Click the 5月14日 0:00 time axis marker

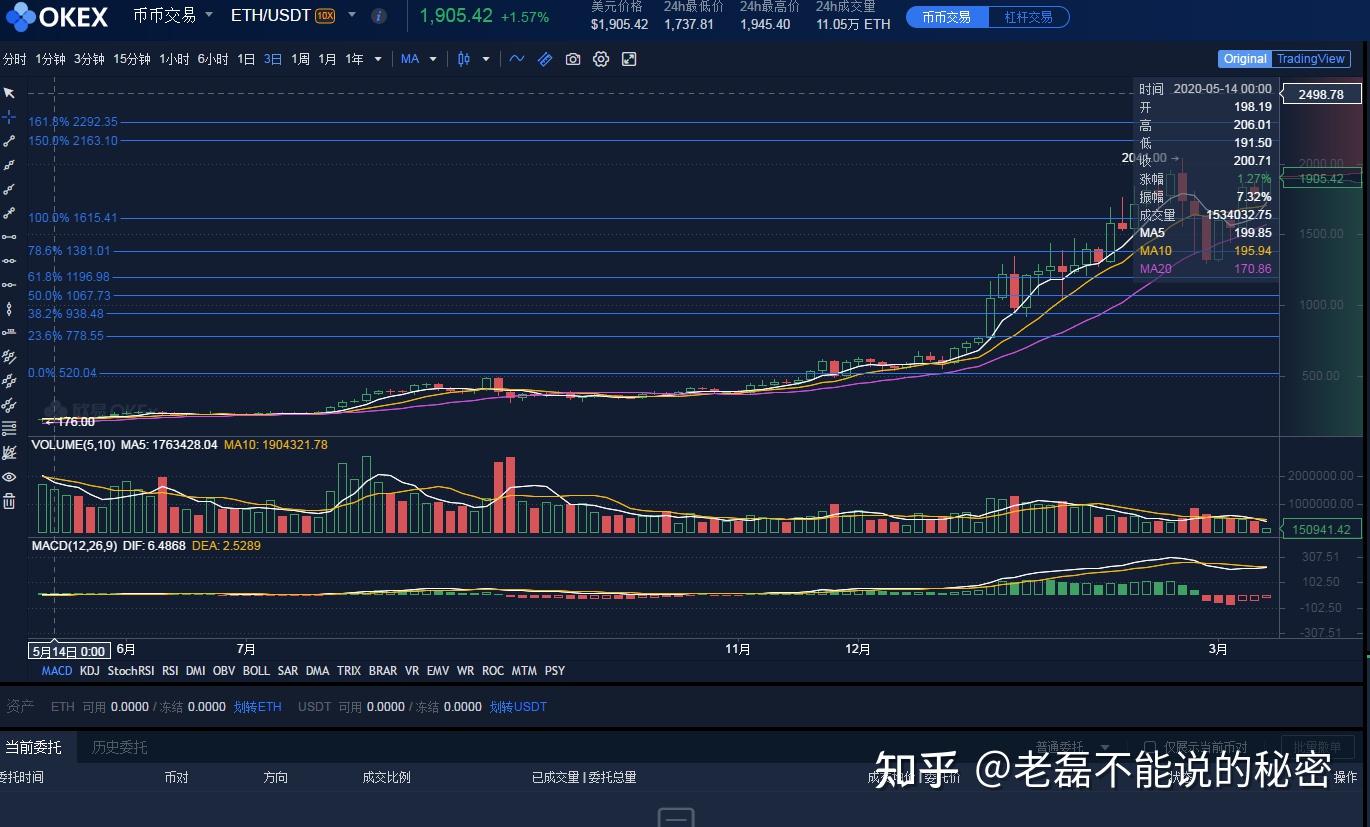(x=68, y=650)
